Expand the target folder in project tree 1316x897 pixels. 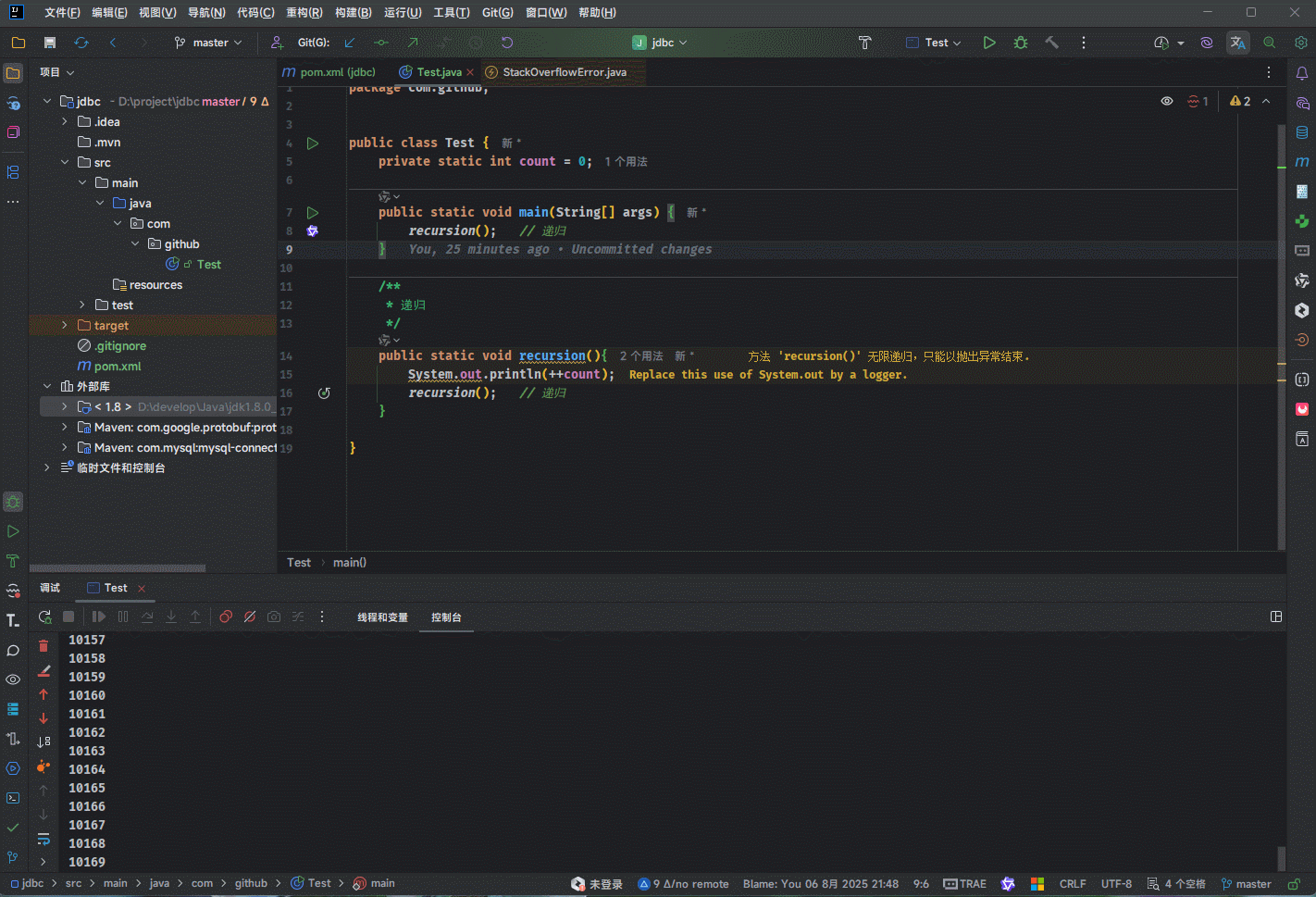[x=65, y=325]
